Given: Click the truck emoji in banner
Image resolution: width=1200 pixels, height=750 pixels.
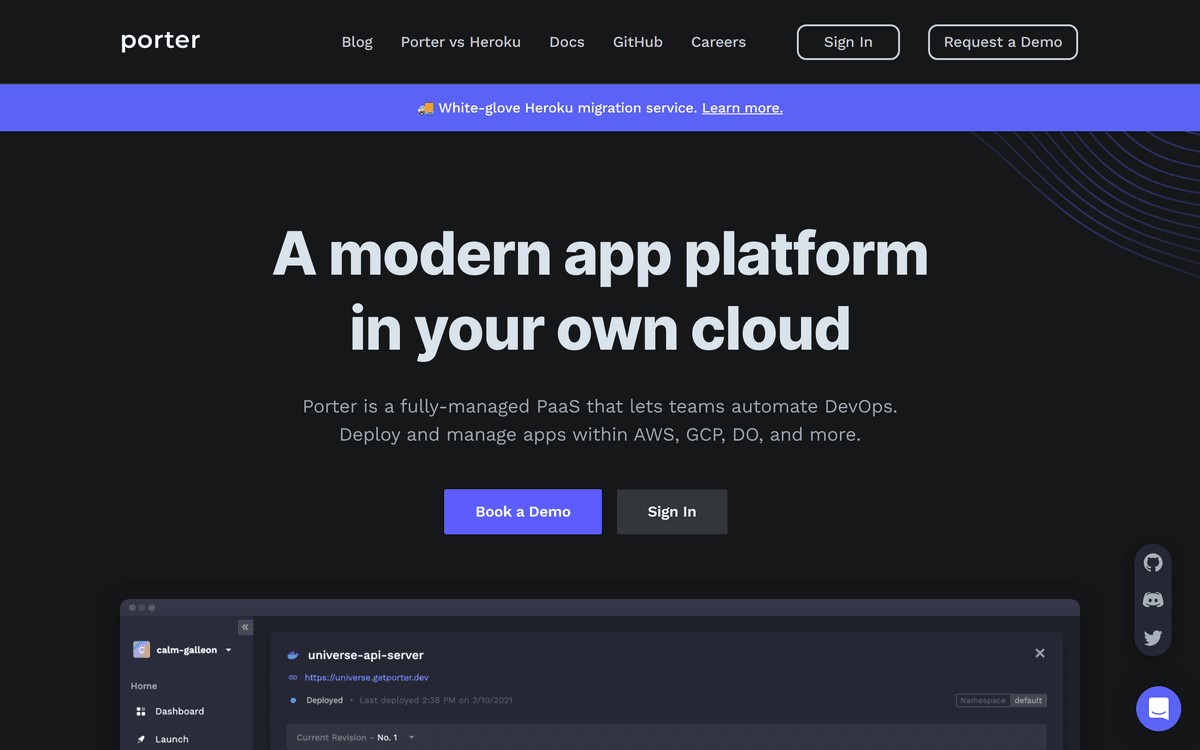Looking at the screenshot, I should pos(425,107).
